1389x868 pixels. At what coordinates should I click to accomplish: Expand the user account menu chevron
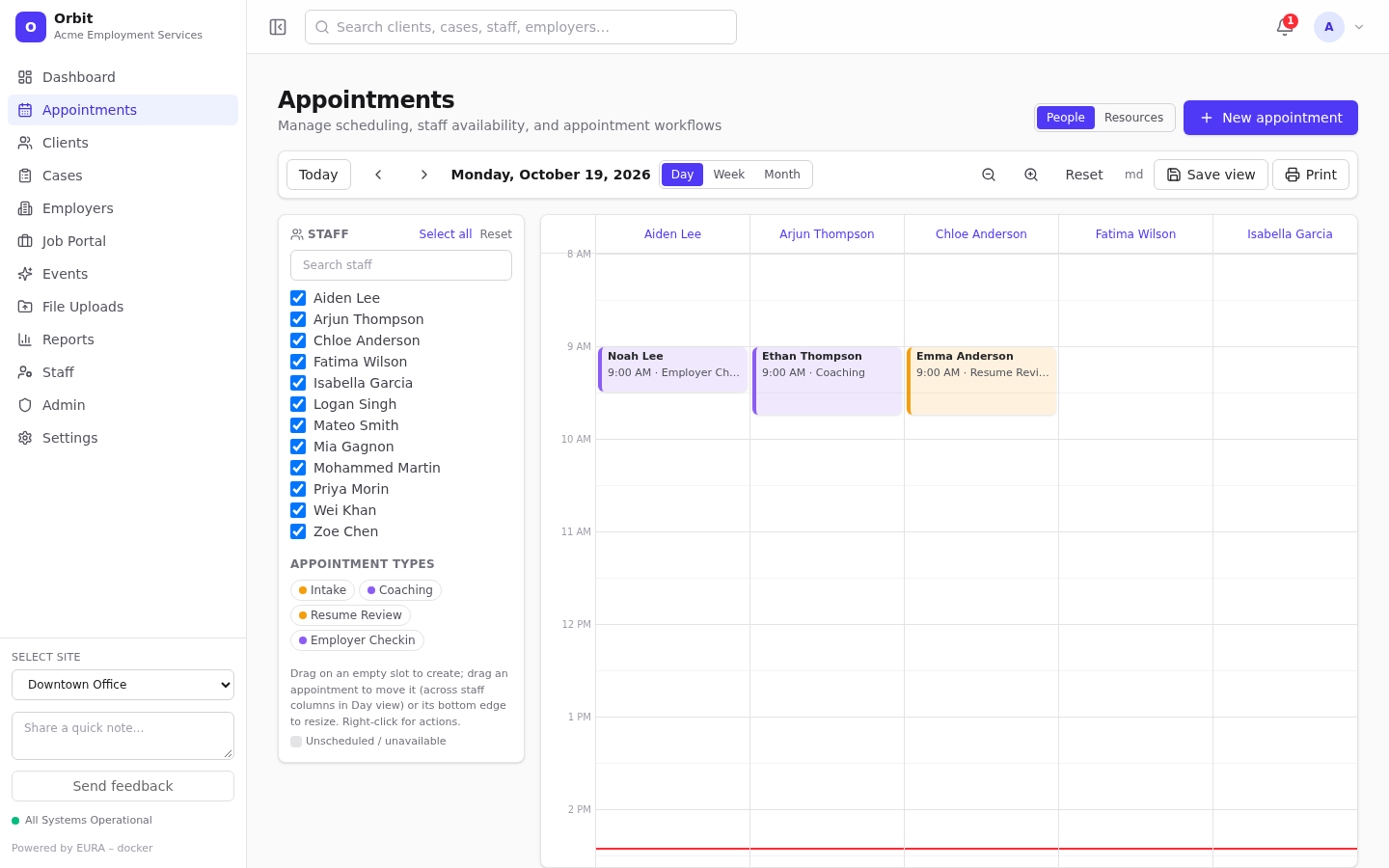pos(1359,27)
